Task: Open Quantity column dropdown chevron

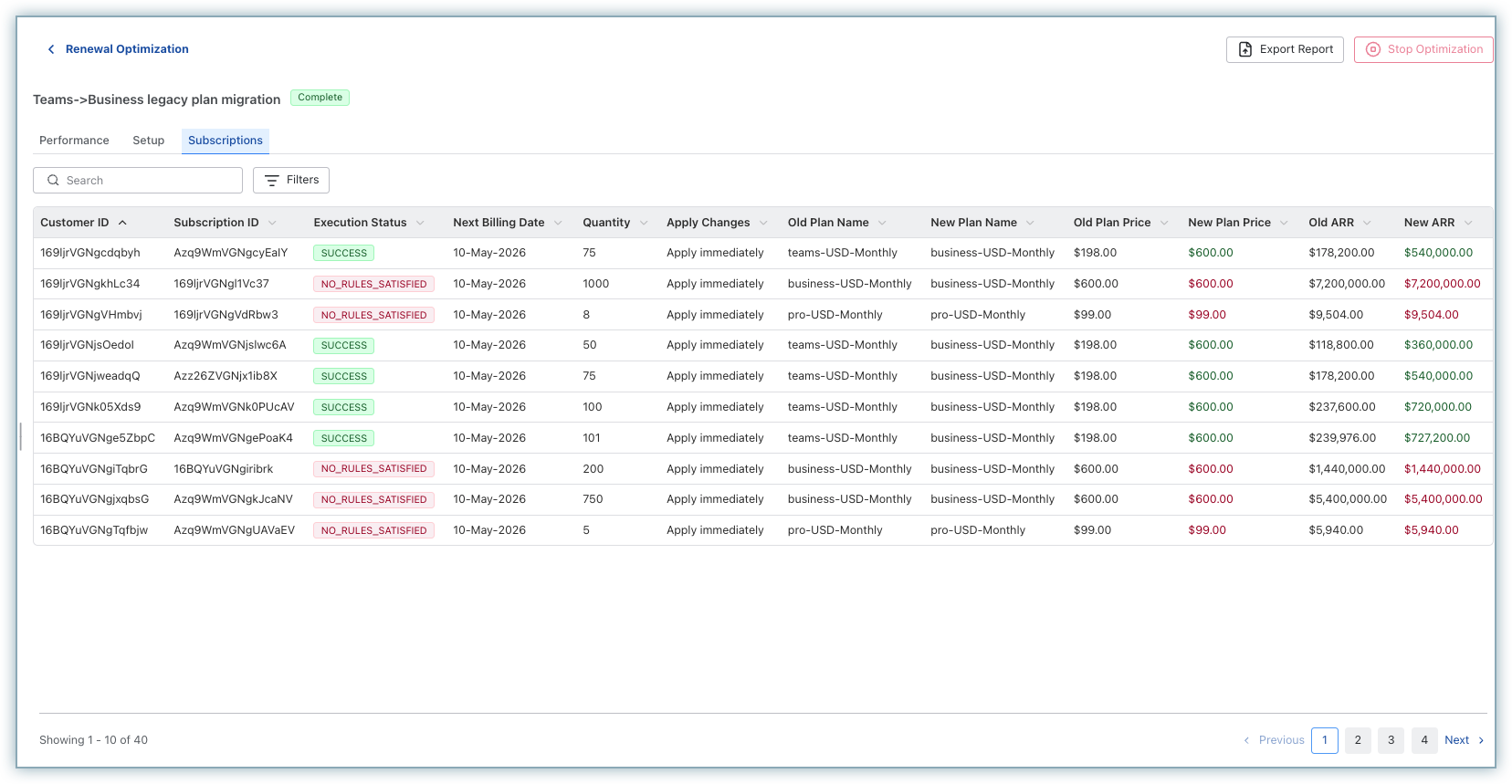Action: (x=644, y=223)
